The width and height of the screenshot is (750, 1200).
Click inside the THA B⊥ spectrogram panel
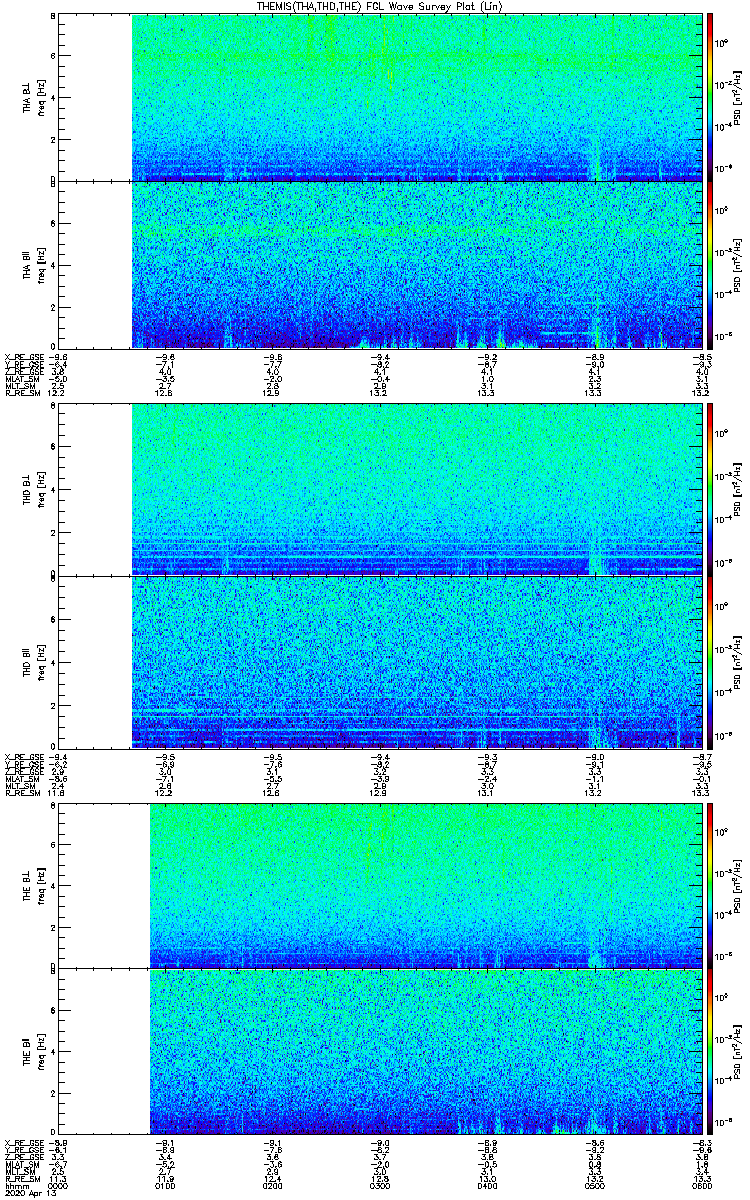[379, 97]
